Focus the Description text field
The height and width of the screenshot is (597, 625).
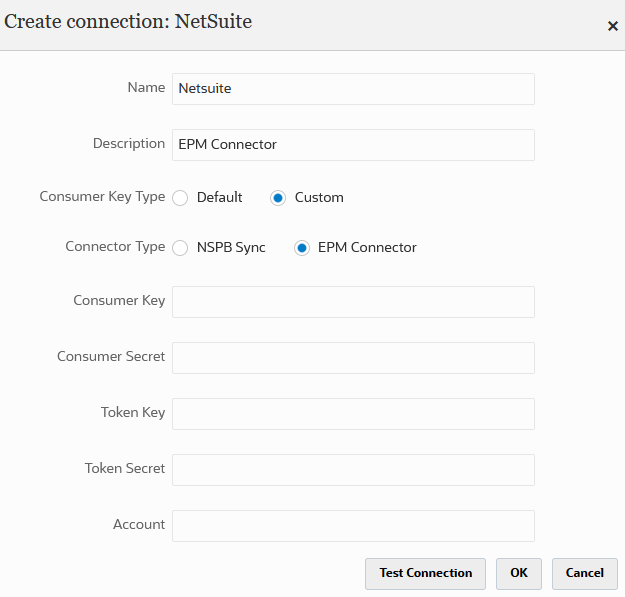click(353, 145)
